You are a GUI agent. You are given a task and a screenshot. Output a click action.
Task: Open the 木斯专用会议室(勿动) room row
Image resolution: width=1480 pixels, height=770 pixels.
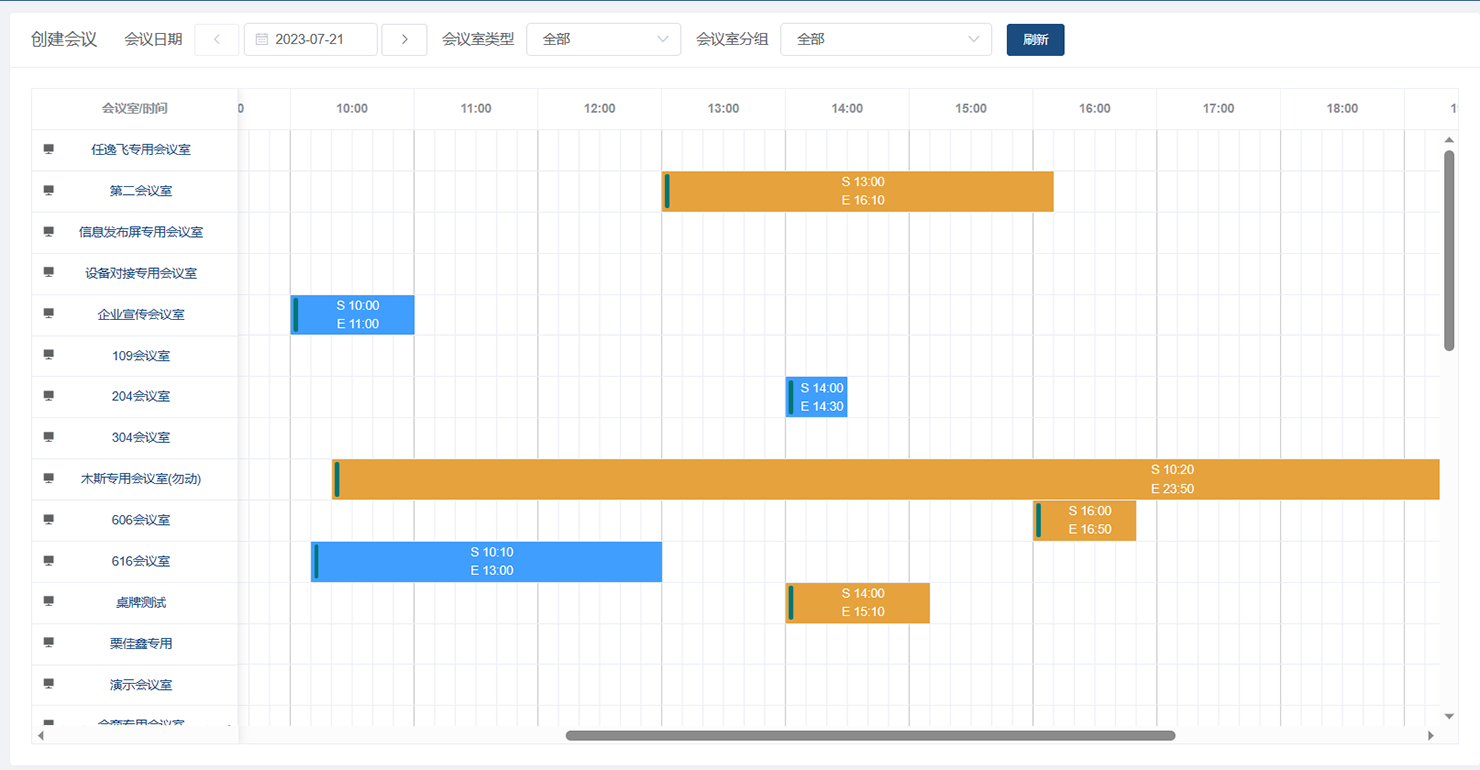(x=141, y=479)
